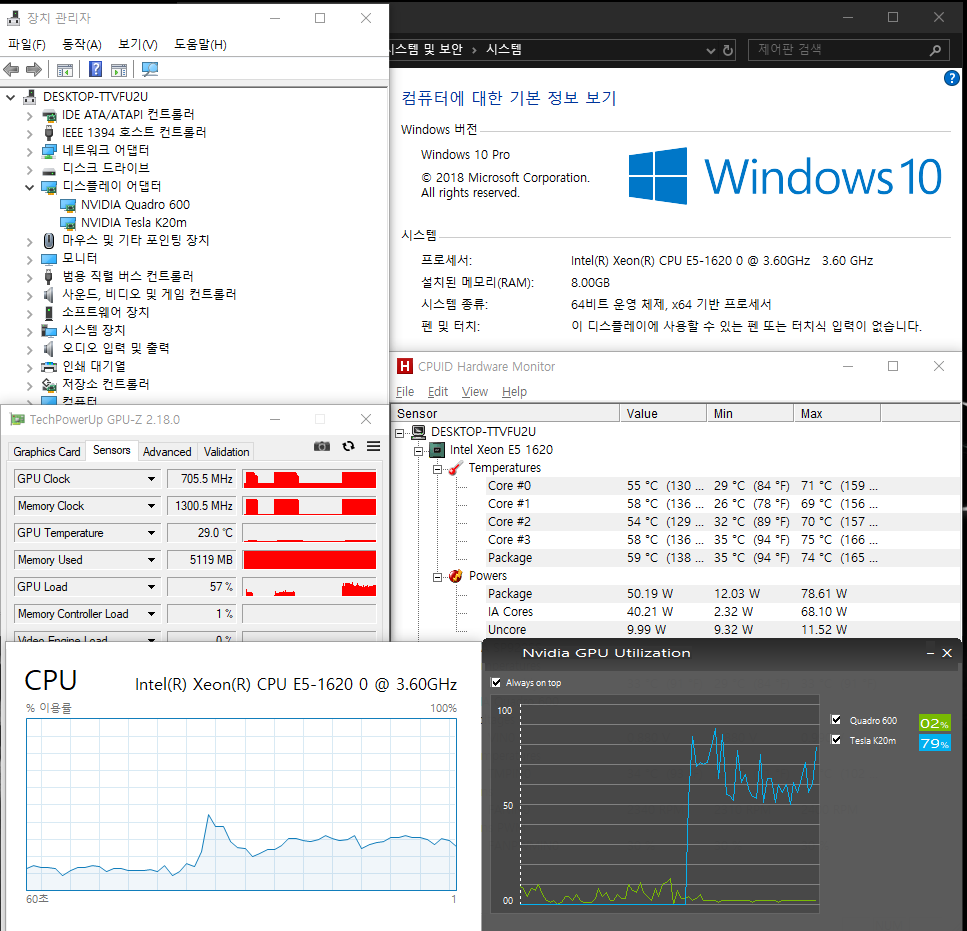967x931 pixels.
Task: Click the Temperatures thermometer icon in HWMonitor
Action: (x=455, y=468)
